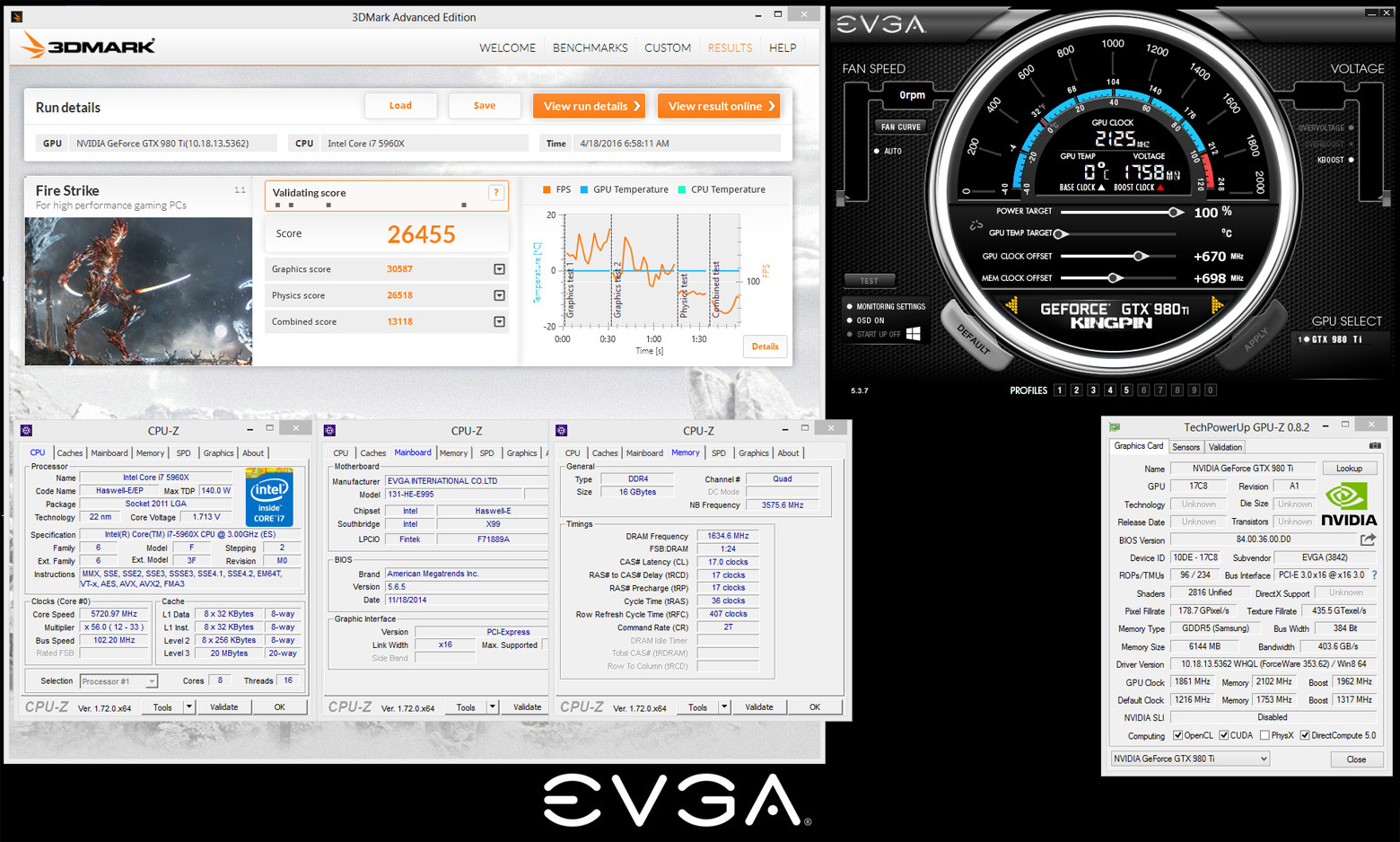Switch to the Sensors tab in GPU-Z
The width and height of the screenshot is (1400, 842).
[x=1186, y=447]
